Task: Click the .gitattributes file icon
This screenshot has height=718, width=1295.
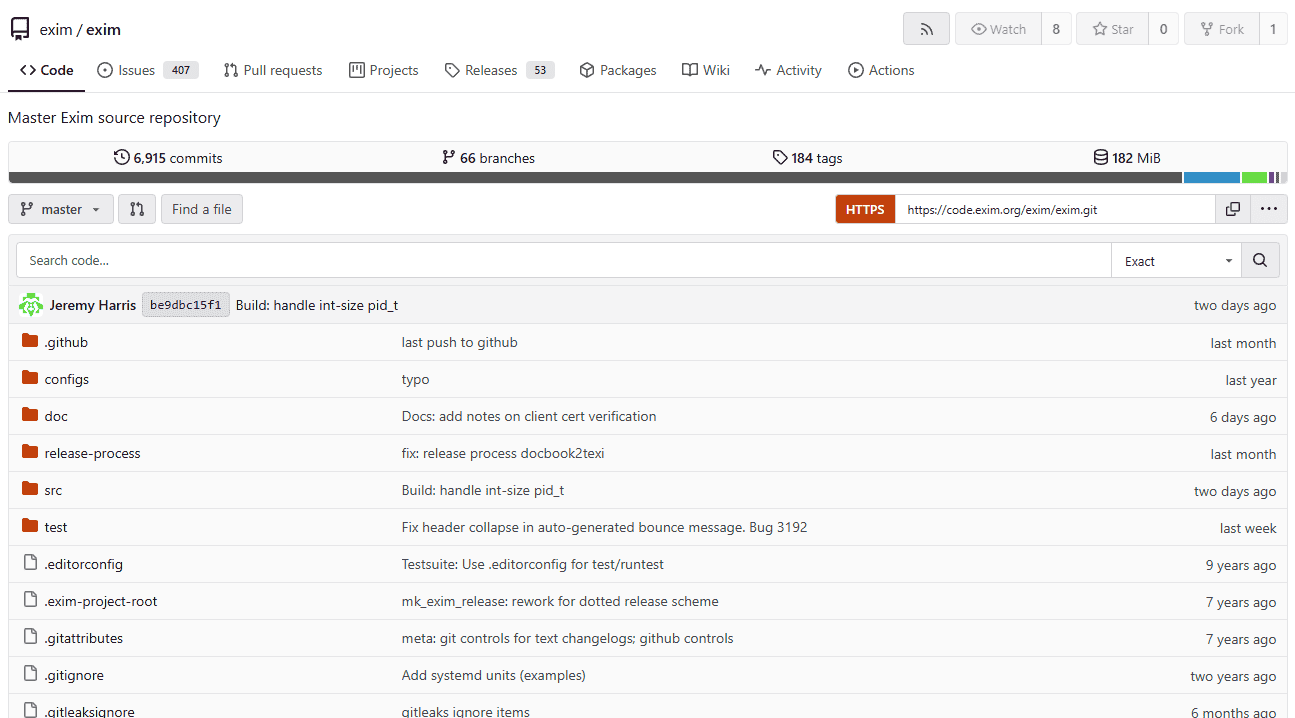Action: [30, 638]
